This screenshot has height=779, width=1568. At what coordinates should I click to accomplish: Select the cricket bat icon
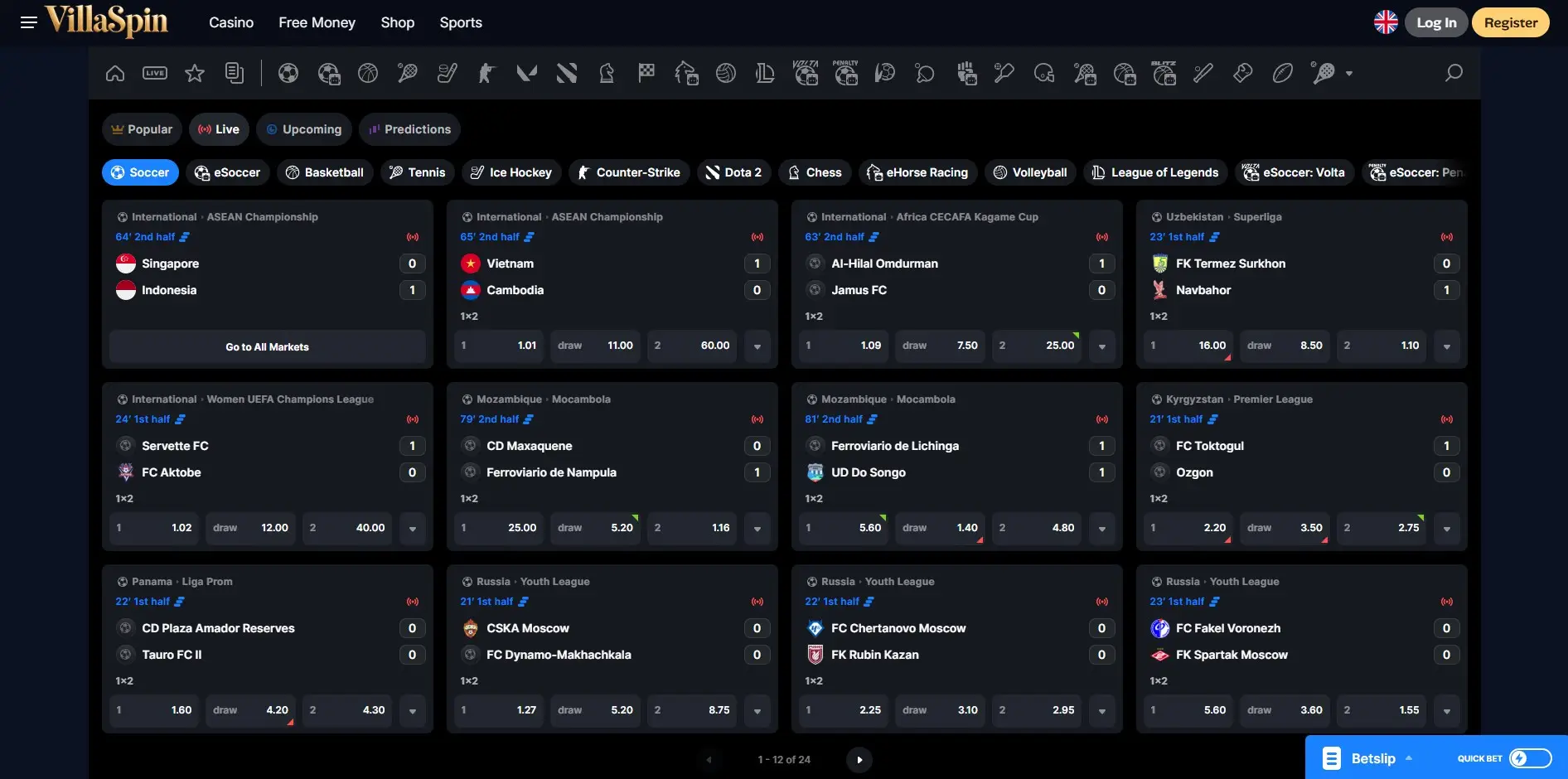[x=1004, y=73]
